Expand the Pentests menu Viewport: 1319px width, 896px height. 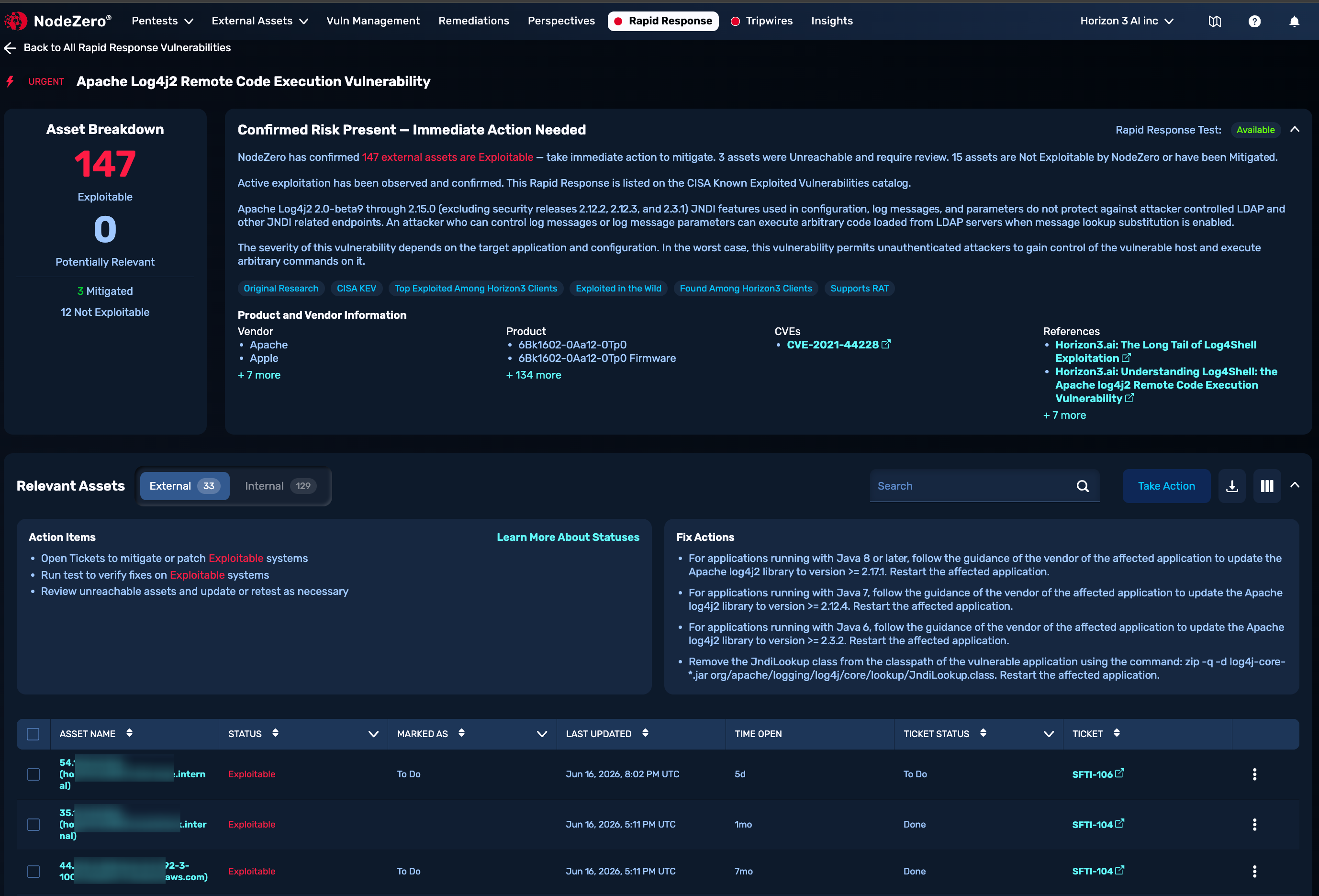pyautogui.click(x=162, y=21)
